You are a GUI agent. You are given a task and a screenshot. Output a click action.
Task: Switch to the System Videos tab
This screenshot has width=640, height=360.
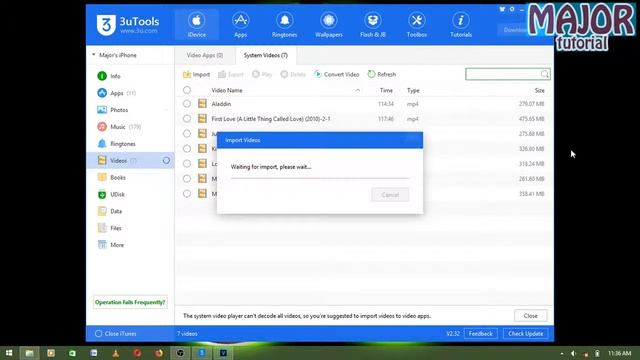click(266, 55)
